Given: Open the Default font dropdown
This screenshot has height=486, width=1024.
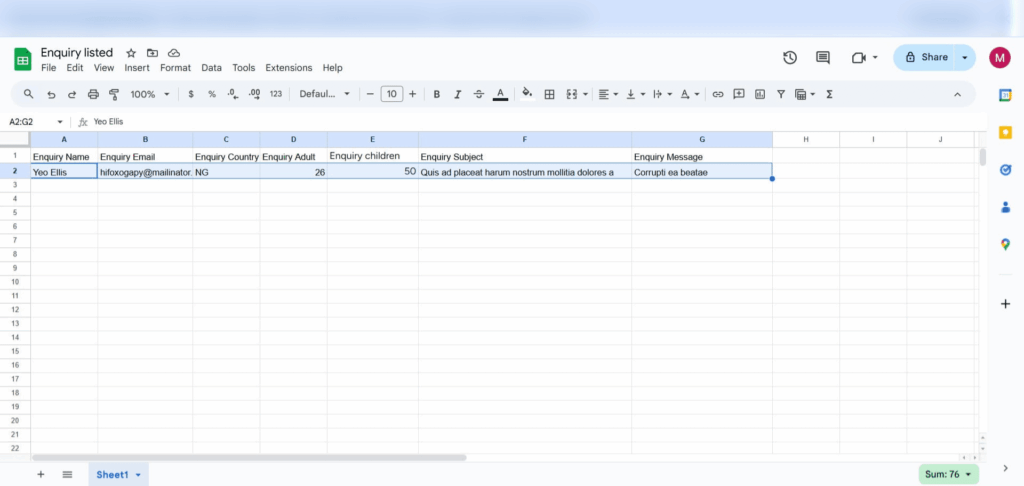Looking at the screenshot, I should tap(325, 94).
